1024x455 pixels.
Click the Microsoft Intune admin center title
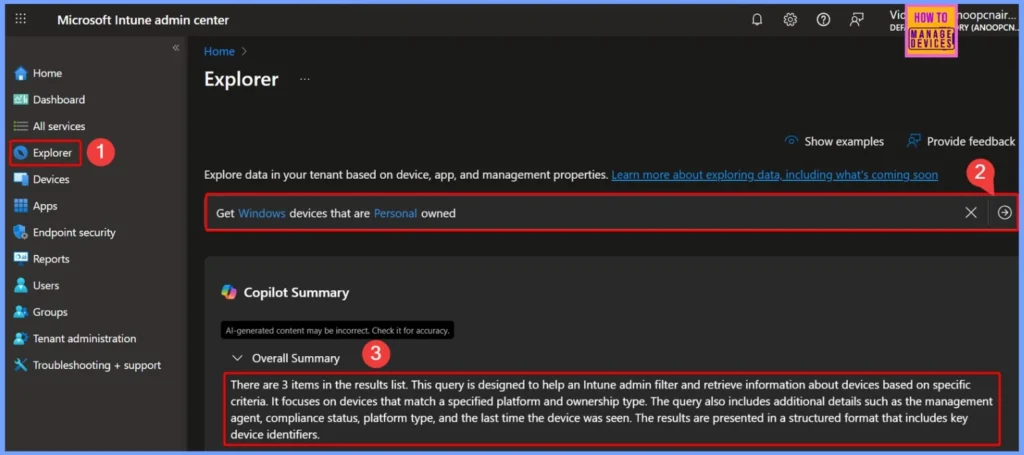[143, 20]
